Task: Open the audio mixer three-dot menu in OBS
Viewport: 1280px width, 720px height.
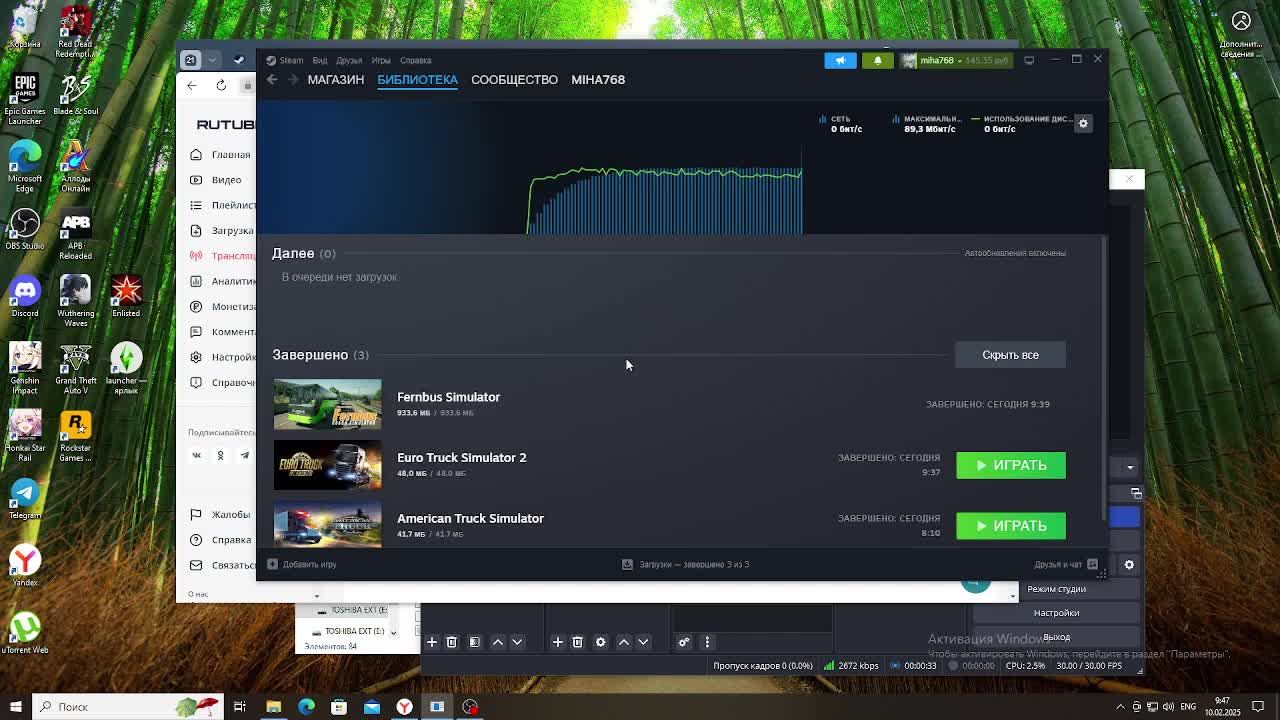Action: click(x=707, y=642)
